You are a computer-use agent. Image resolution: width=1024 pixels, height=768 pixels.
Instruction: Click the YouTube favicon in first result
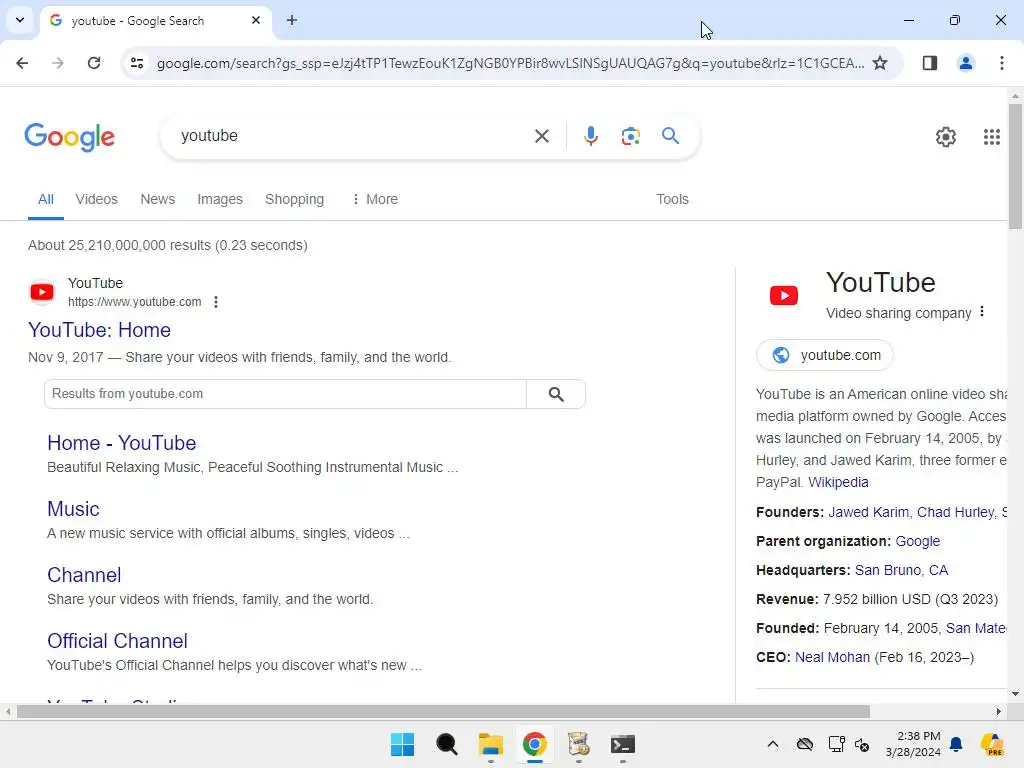pyautogui.click(x=42, y=292)
